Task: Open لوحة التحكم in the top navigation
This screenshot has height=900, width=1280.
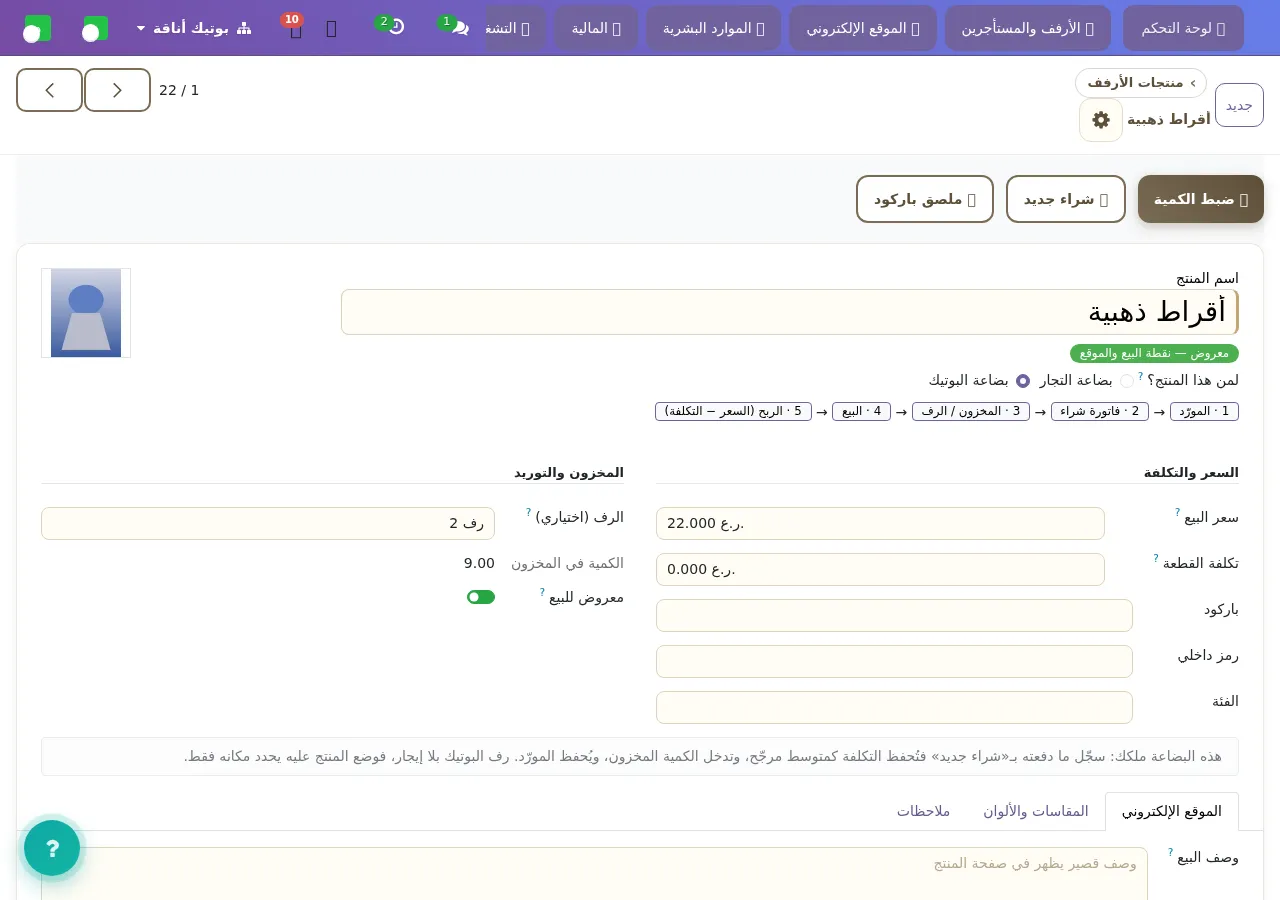Action: pyautogui.click(x=1183, y=28)
